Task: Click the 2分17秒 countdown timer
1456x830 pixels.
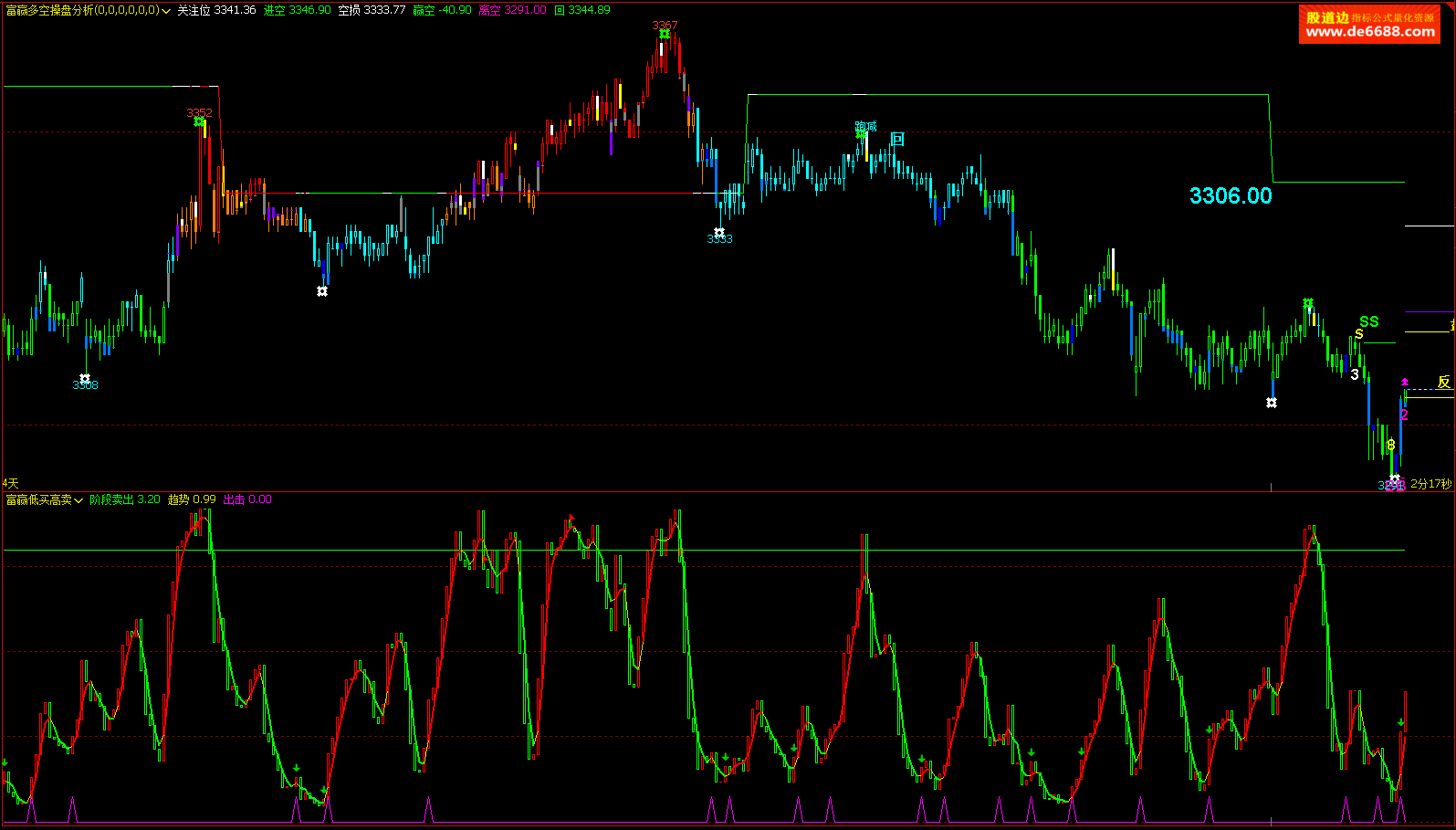Action: click(1430, 484)
